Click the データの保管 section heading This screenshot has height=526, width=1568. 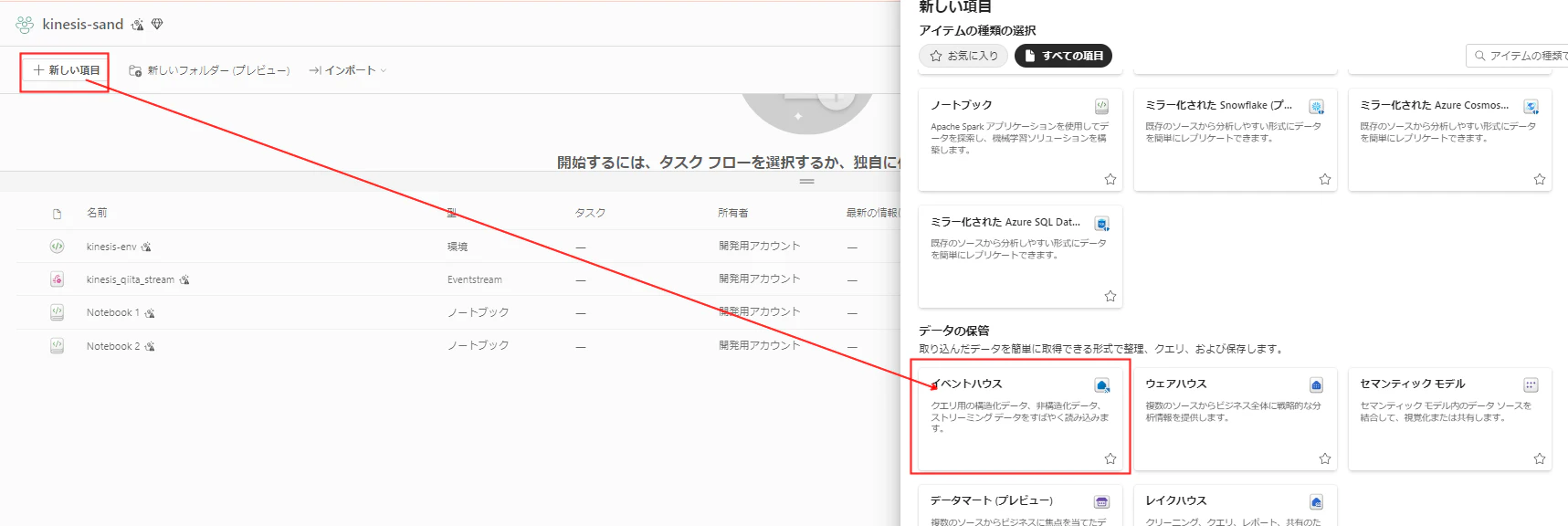point(954,331)
